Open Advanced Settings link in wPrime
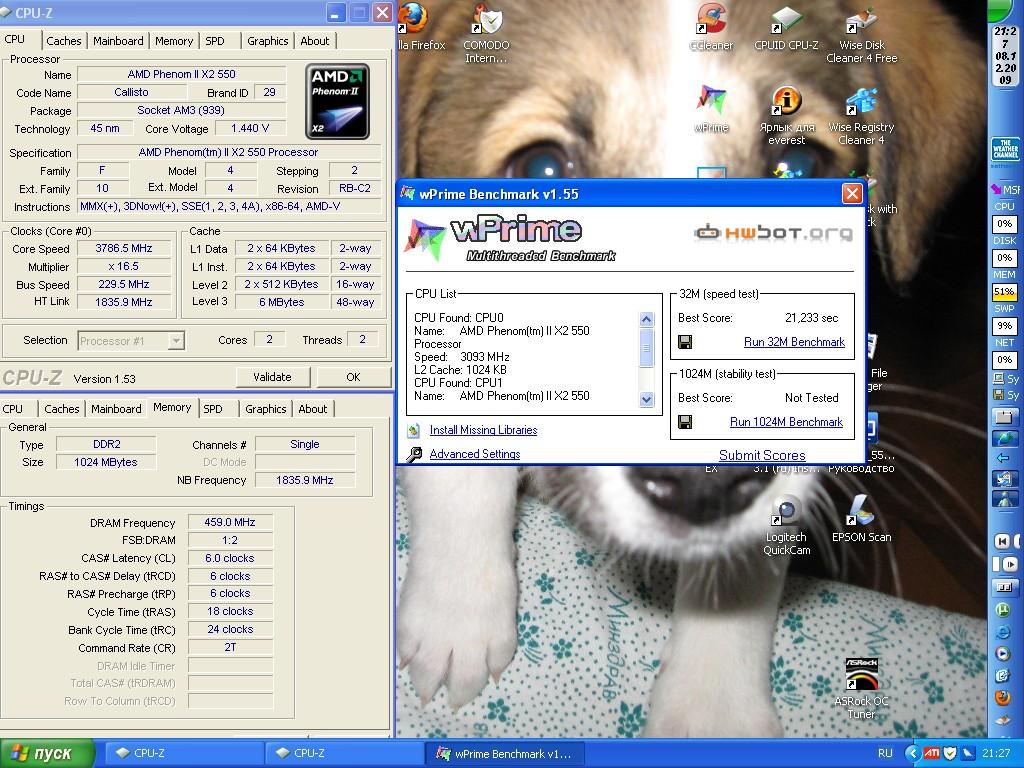1024x768 pixels. [x=475, y=454]
